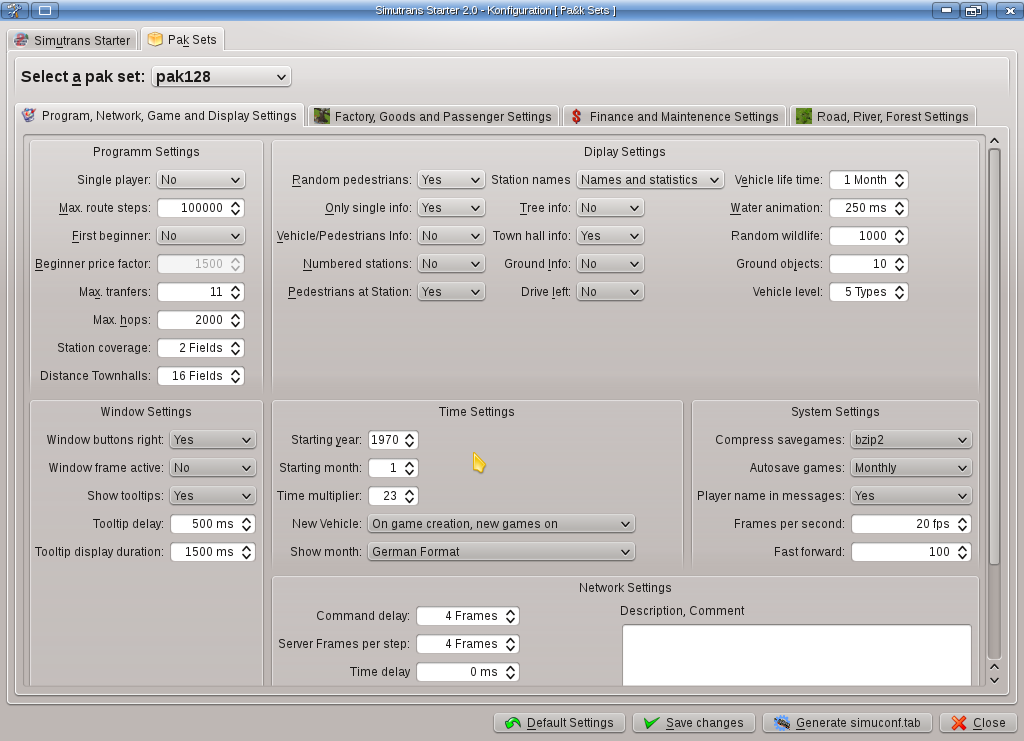The height and width of the screenshot is (741, 1024).
Task: Open Station names dropdown
Action: 650,180
